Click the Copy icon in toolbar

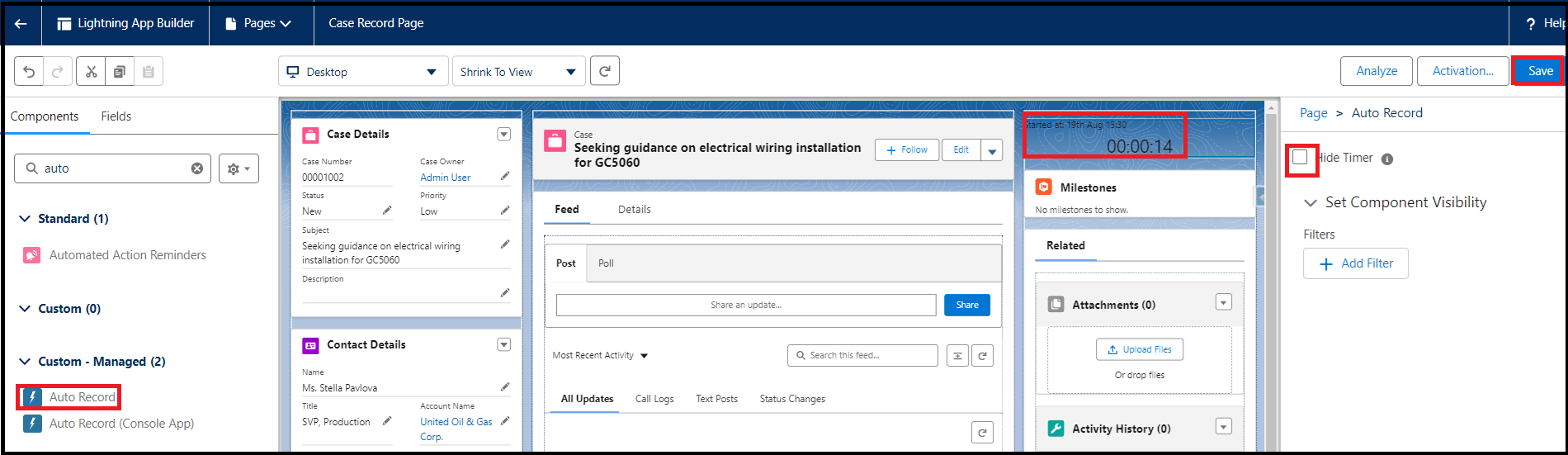pos(120,72)
